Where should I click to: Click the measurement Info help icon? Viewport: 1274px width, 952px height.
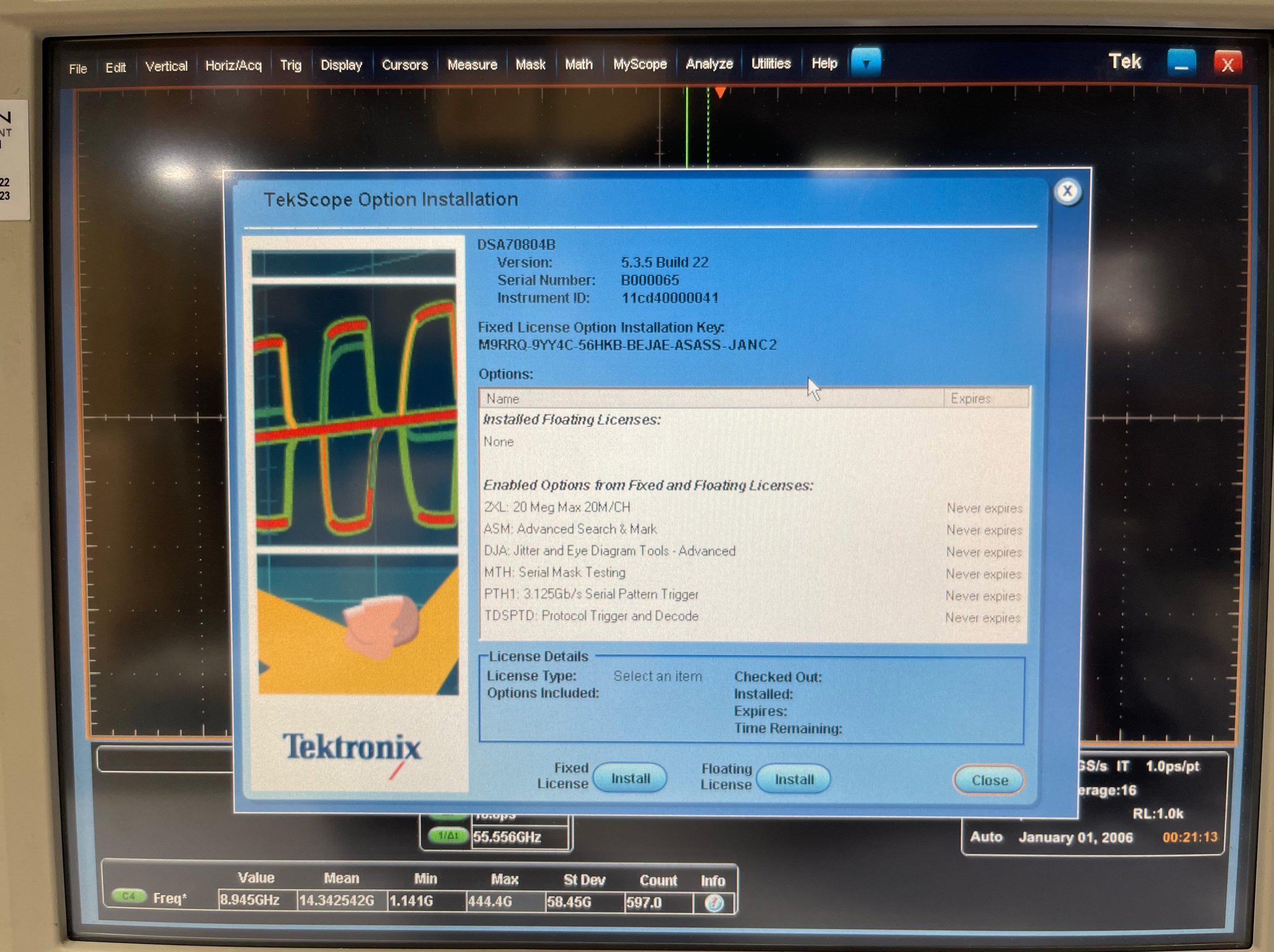click(x=714, y=903)
